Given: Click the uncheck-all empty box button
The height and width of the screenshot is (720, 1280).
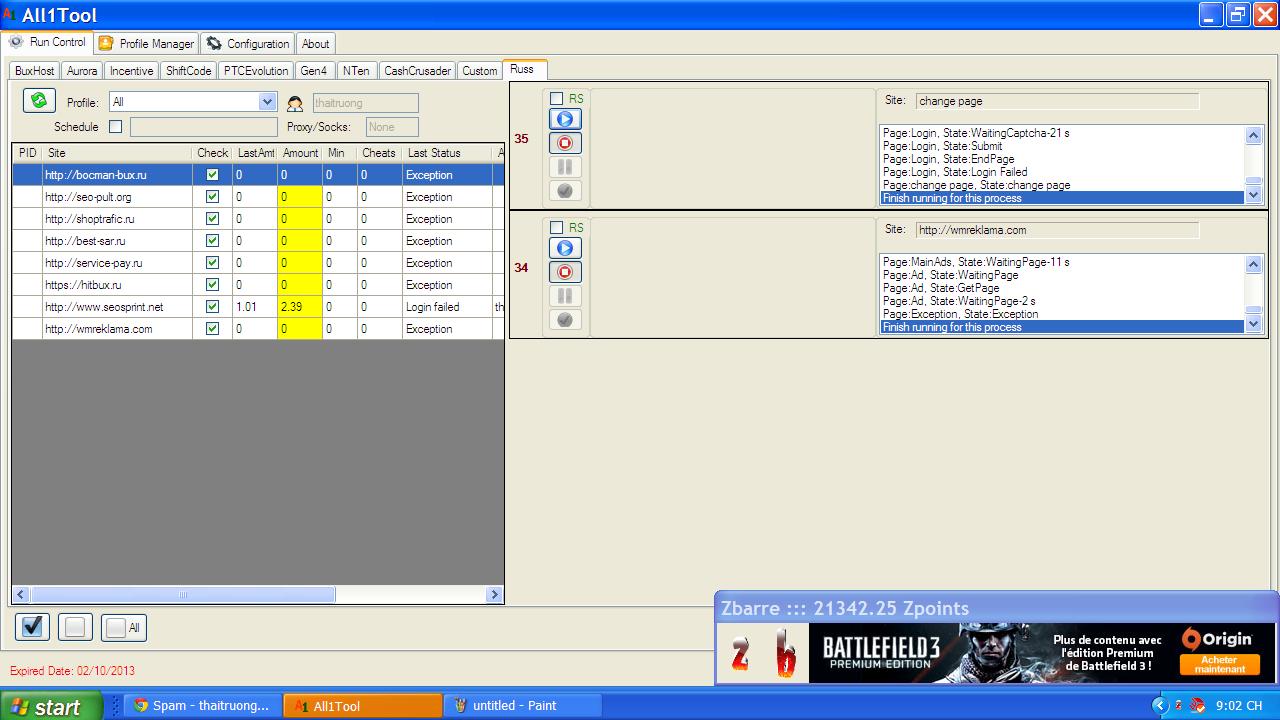Looking at the screenshot, I should coord(75,627).
